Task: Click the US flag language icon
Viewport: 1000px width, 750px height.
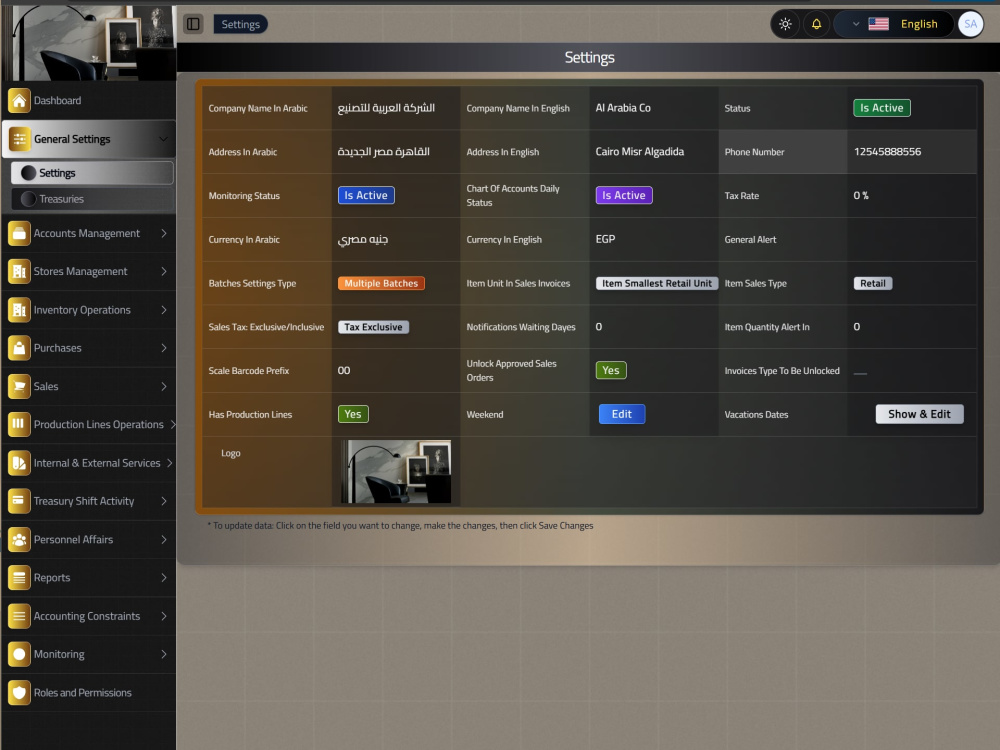Action: pyautogui.click(x=878, y=24)
